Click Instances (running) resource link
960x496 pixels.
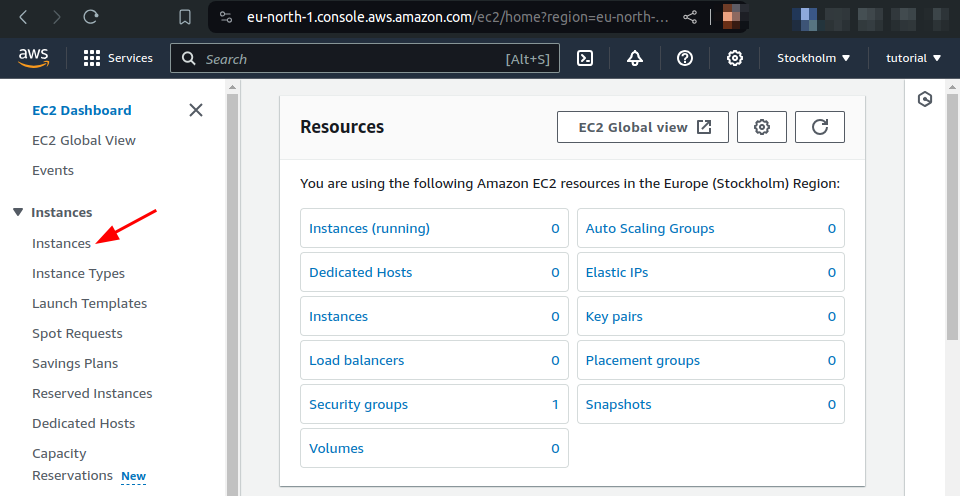tap(369, 228)
